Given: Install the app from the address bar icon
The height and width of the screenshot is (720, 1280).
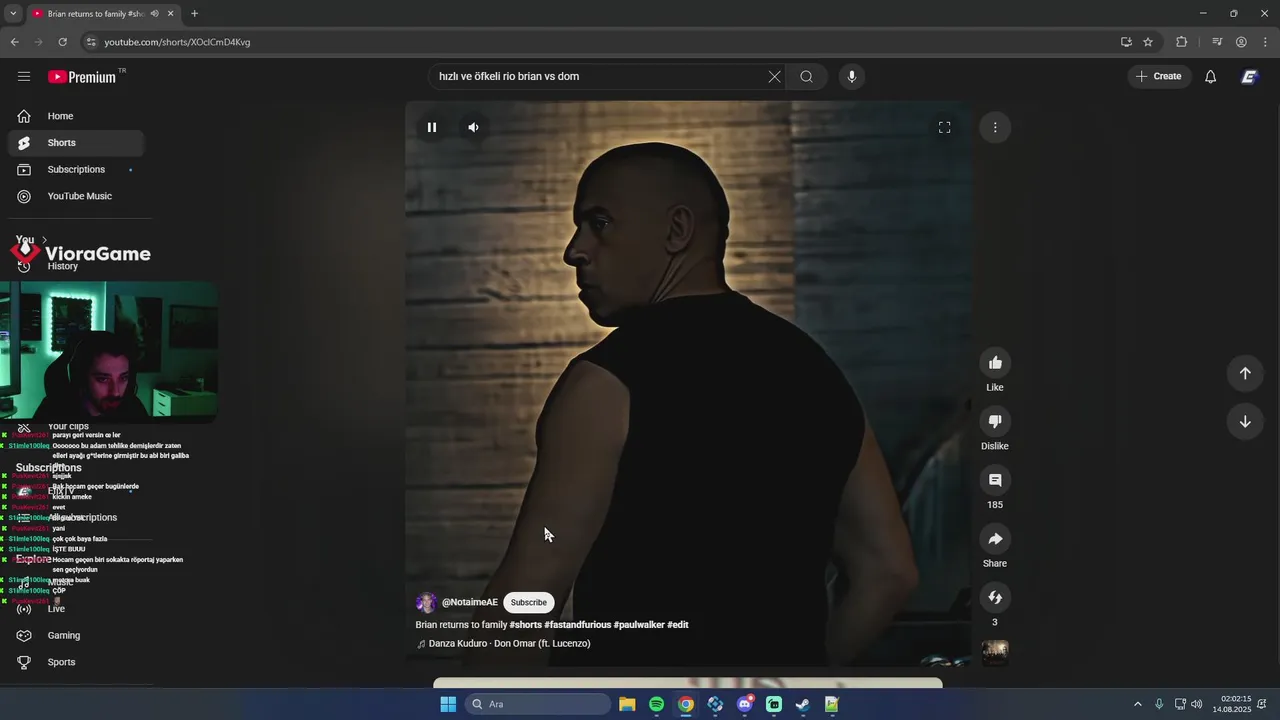Looking at the screenshot, I should point(1126,42).
